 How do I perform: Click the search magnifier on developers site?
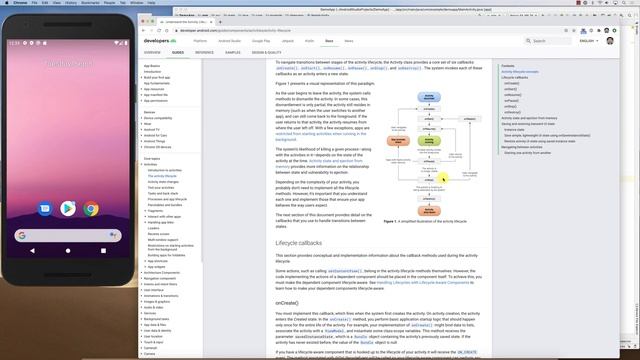[x=529, y=41]
